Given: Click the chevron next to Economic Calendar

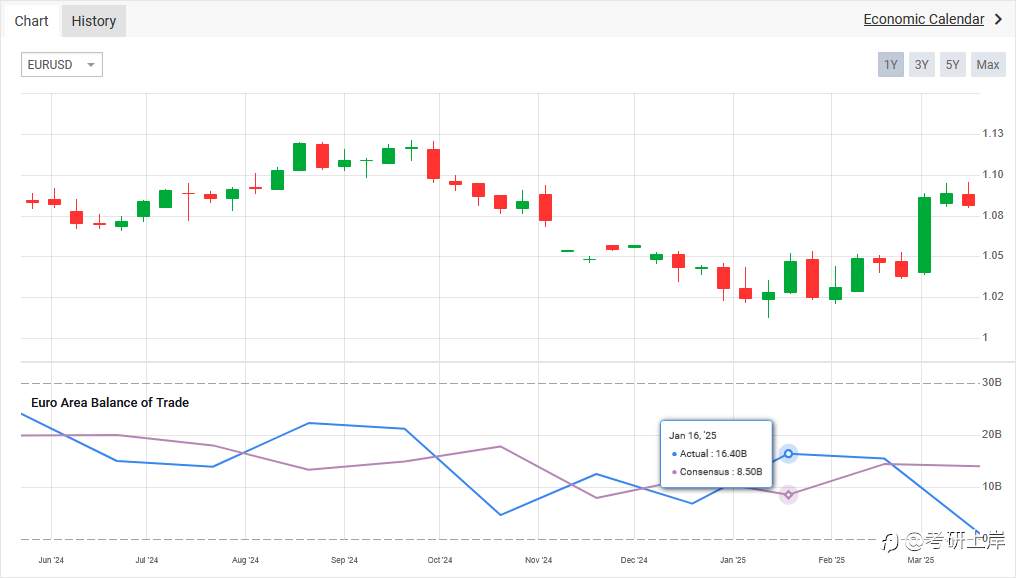Looking at the screenshot, I should pos(998,19).
